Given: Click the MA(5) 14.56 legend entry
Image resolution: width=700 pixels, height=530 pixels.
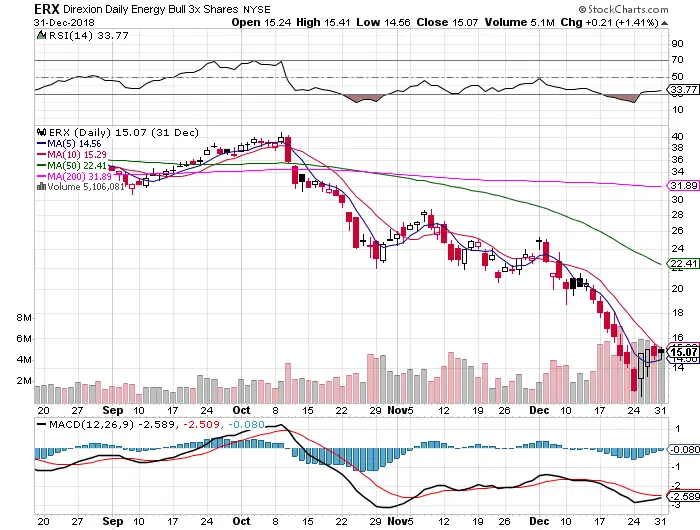Looking at the screenshot, I should (74, 144).
